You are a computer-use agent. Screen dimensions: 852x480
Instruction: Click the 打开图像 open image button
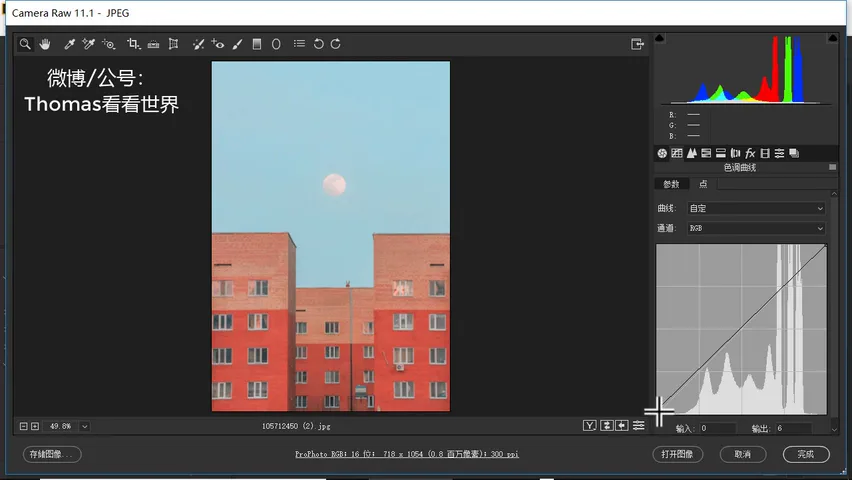coord(678,454)
